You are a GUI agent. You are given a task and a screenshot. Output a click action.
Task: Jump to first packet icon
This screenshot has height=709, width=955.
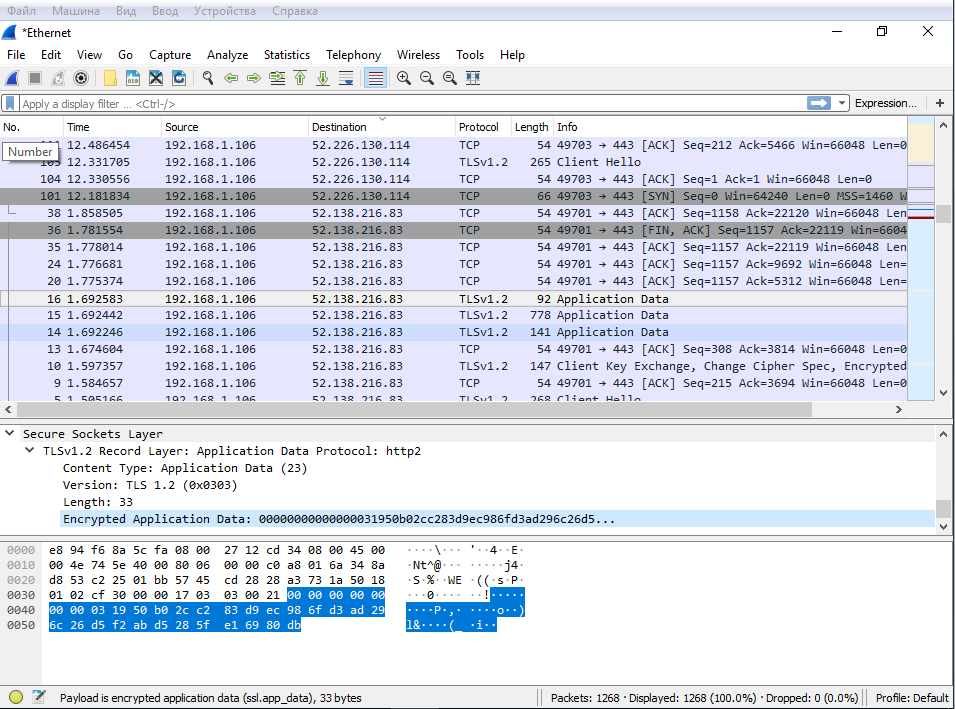click(300, 78)
